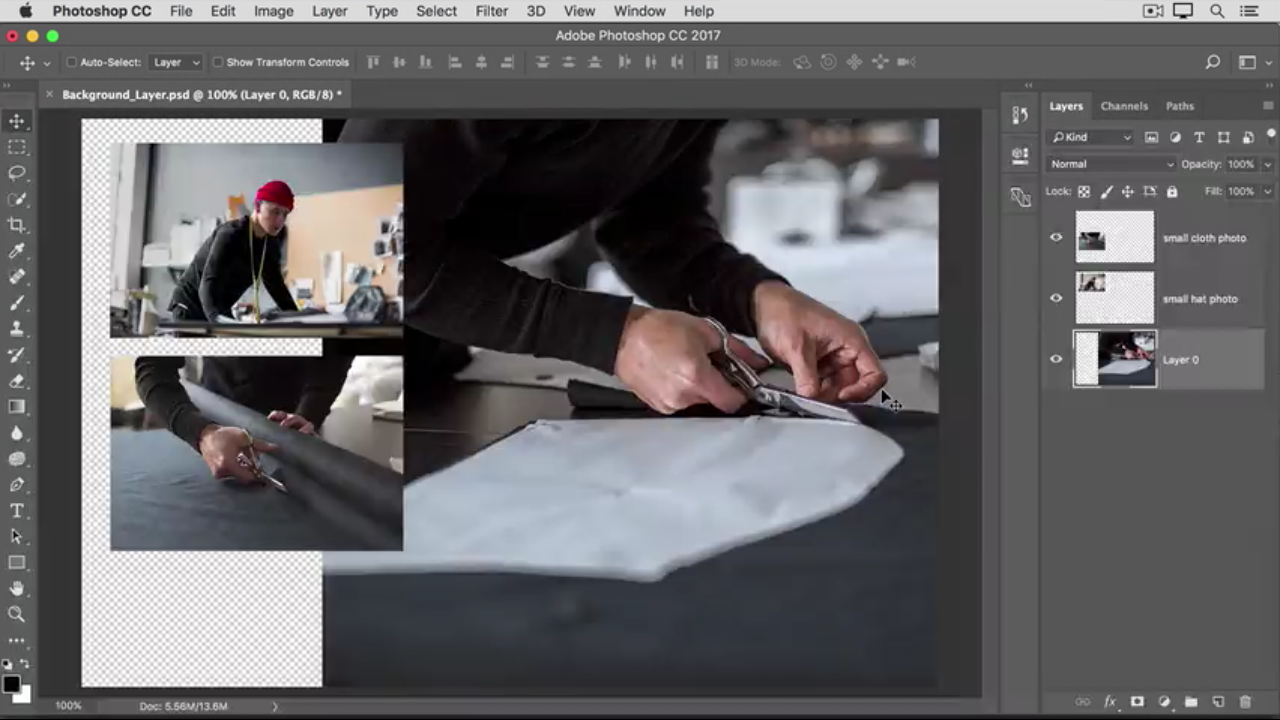Select the Hand tool

click(17, 589)
